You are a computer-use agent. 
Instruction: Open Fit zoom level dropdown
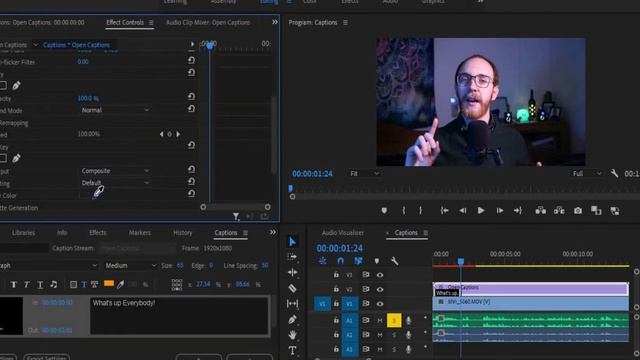pyautogui.click(x=364, y=173)
